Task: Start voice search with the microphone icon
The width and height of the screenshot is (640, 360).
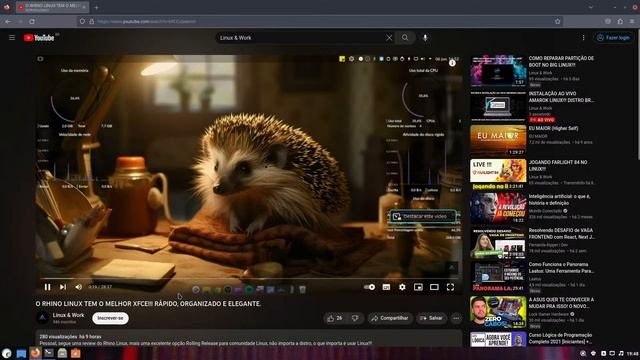Action: tap(425, 38)
